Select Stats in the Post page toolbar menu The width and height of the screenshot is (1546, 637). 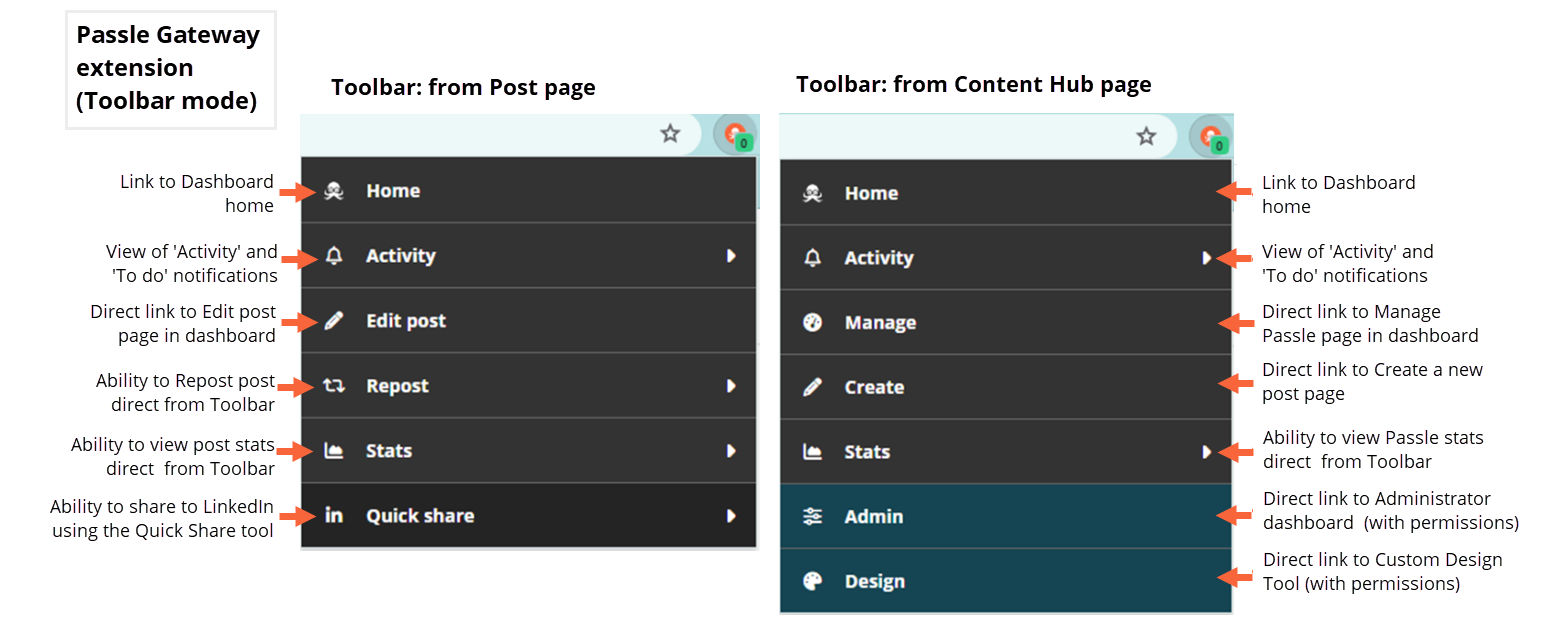(x=528, y=451)
